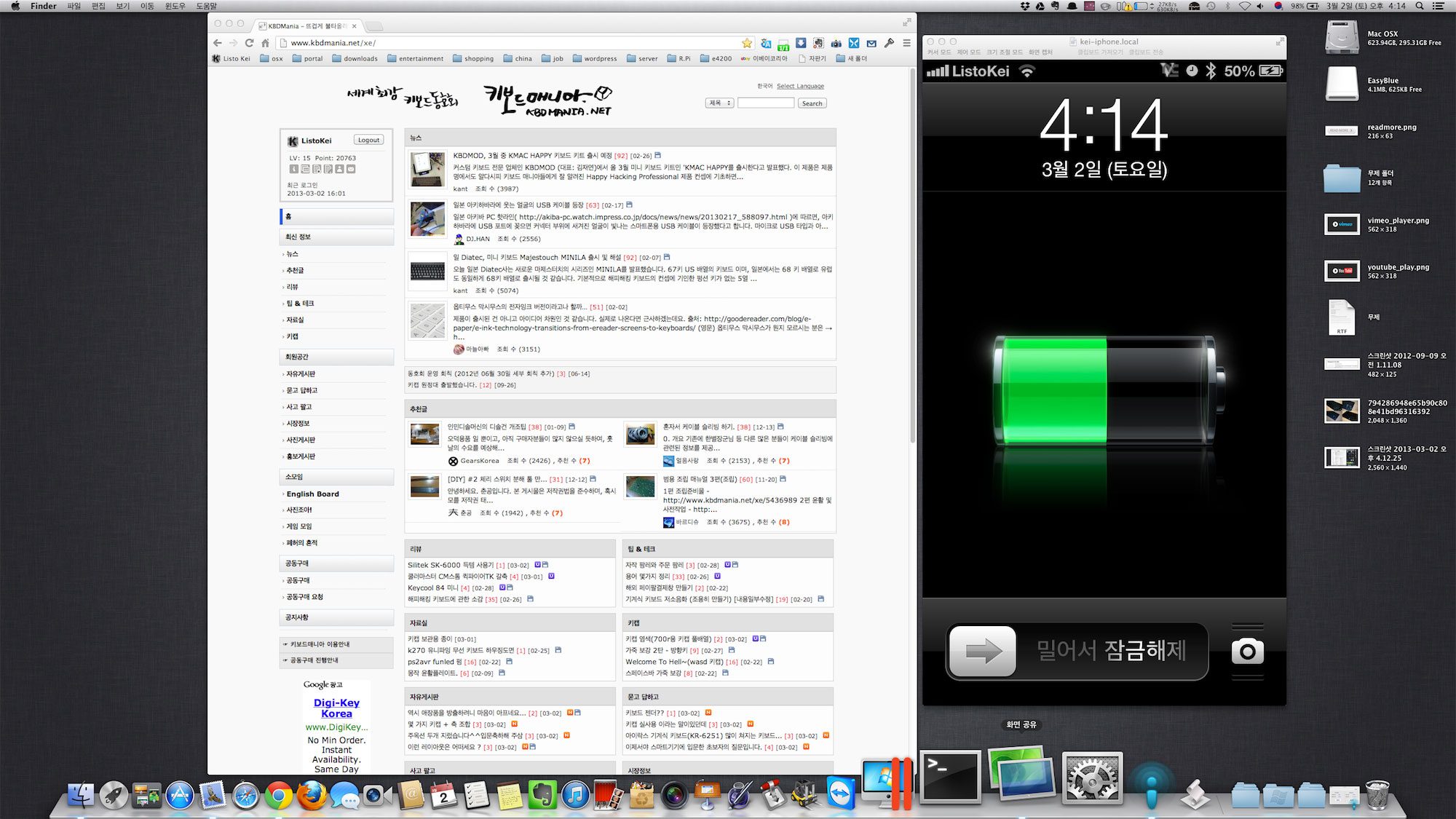This screenshot has height=819, width=1456.
Task: Open System Preferences gear in Dock
Action: click(1092, 778)
